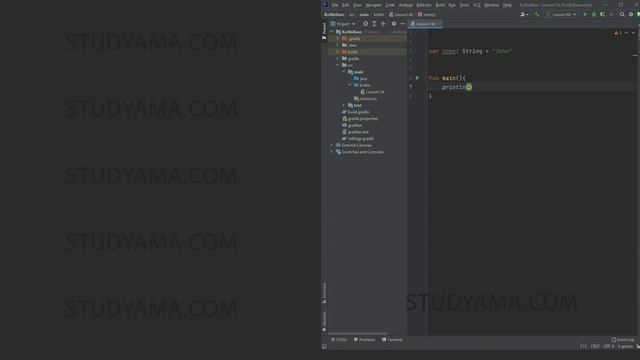Expand External Libraries node

point(331,145)
